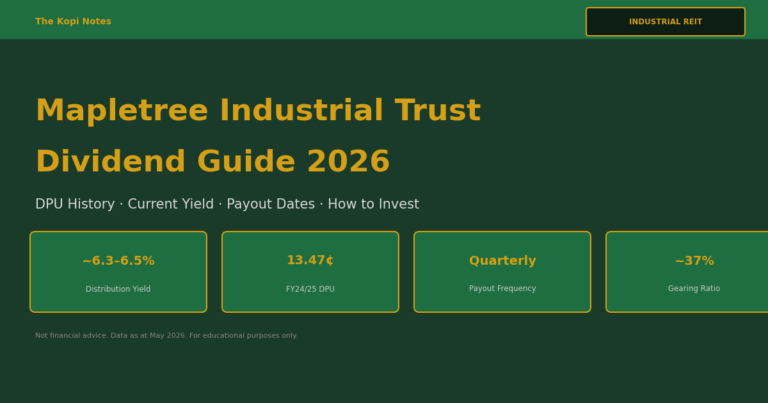Click the Not financial advice disclaimer text
This screenshot has height=403, width=768.
click(x=166, y=335)
